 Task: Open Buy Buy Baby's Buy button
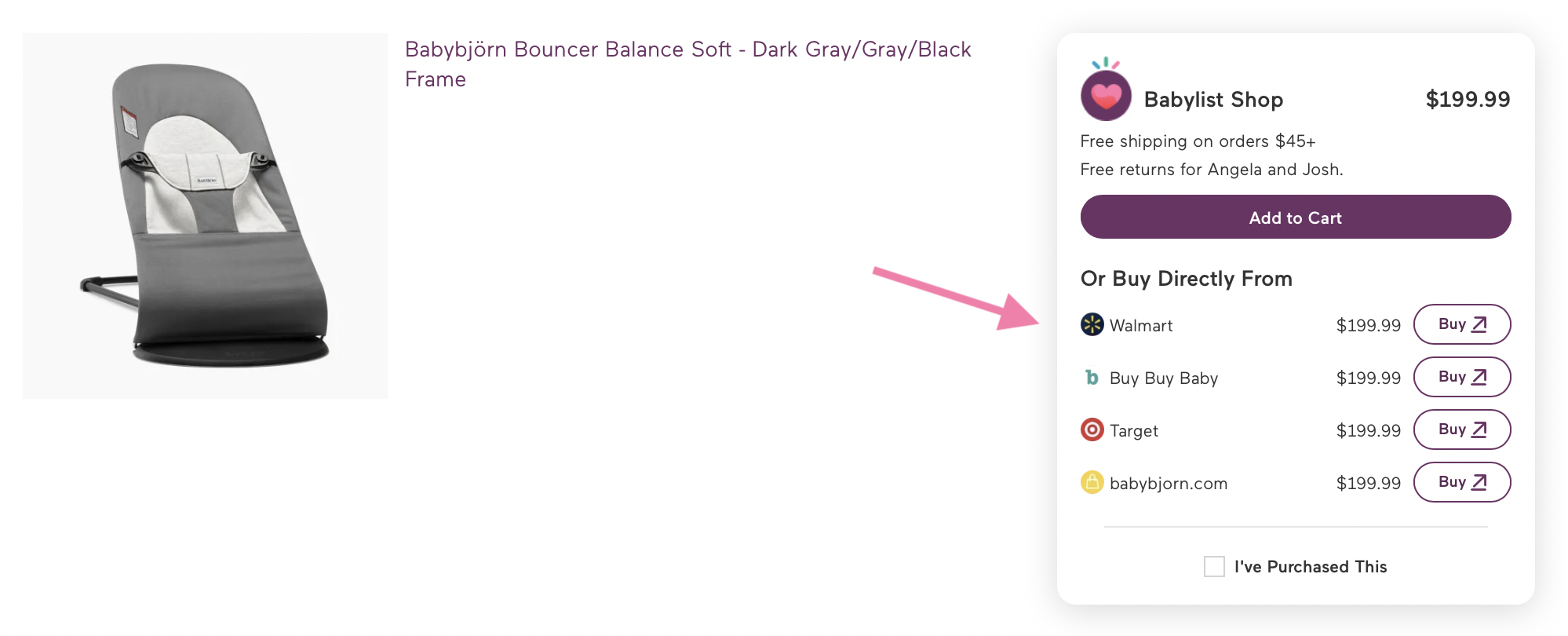pyautogui.click(x=1461, y=377)
